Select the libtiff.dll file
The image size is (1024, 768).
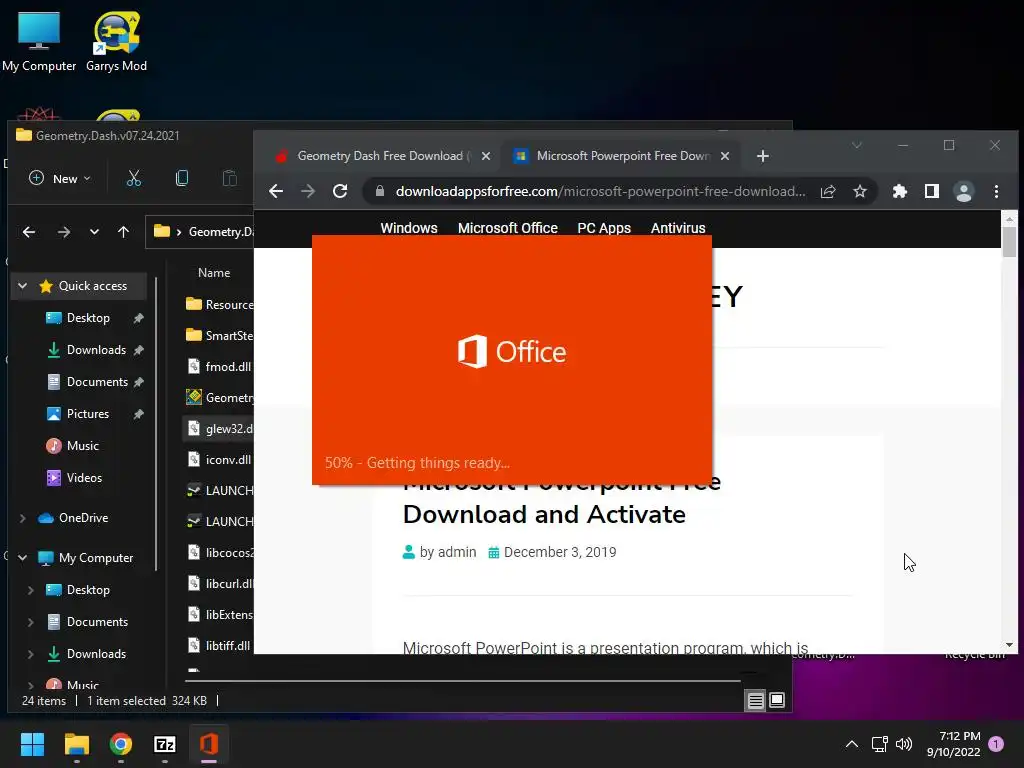point(219,646)
